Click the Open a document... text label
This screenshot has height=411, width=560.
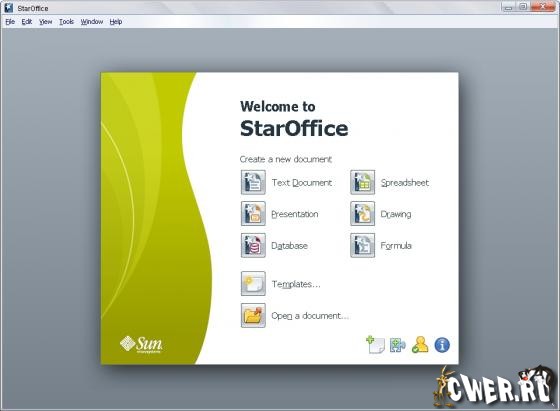(x=310, y=316)
